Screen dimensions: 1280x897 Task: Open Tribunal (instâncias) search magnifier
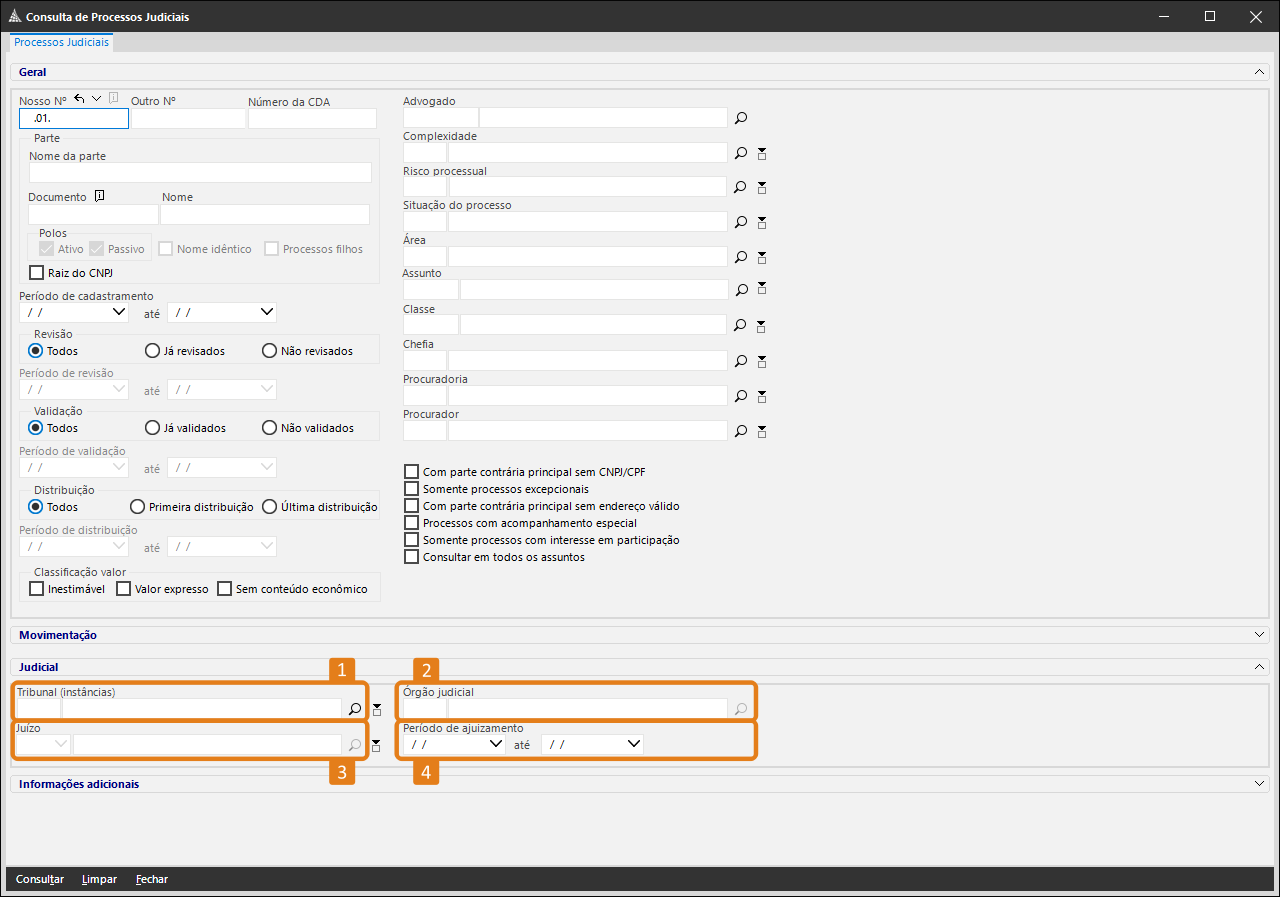[x=354, y=709]
